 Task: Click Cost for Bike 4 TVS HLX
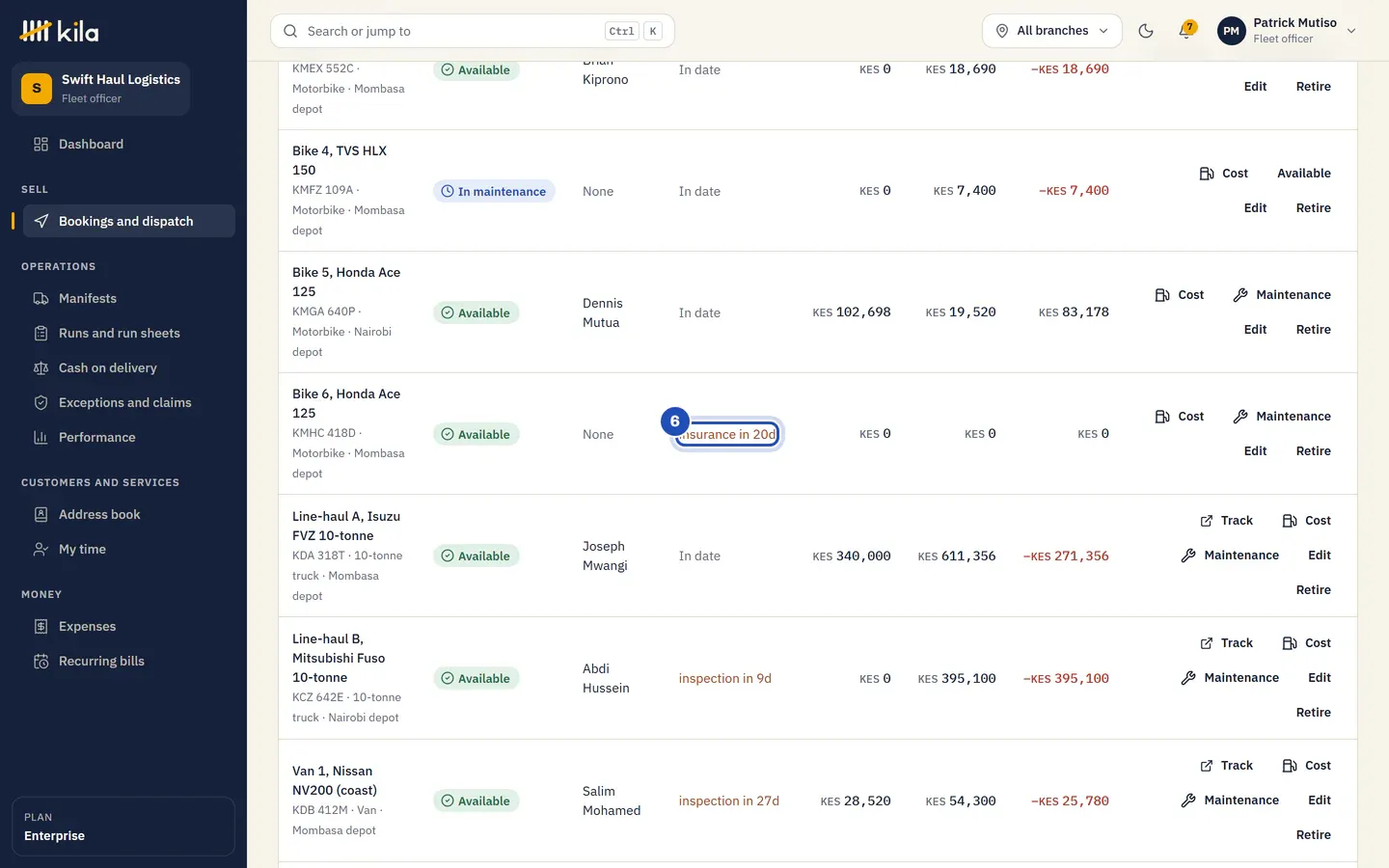(1223, 174)
